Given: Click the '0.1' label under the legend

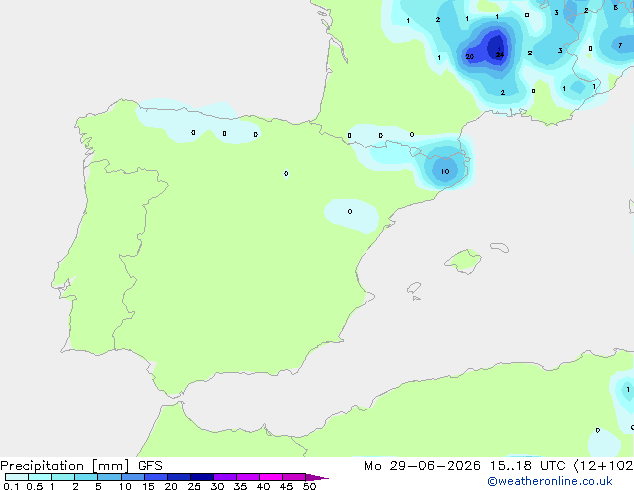Looking at the screenshot, I should click(11, 486).
